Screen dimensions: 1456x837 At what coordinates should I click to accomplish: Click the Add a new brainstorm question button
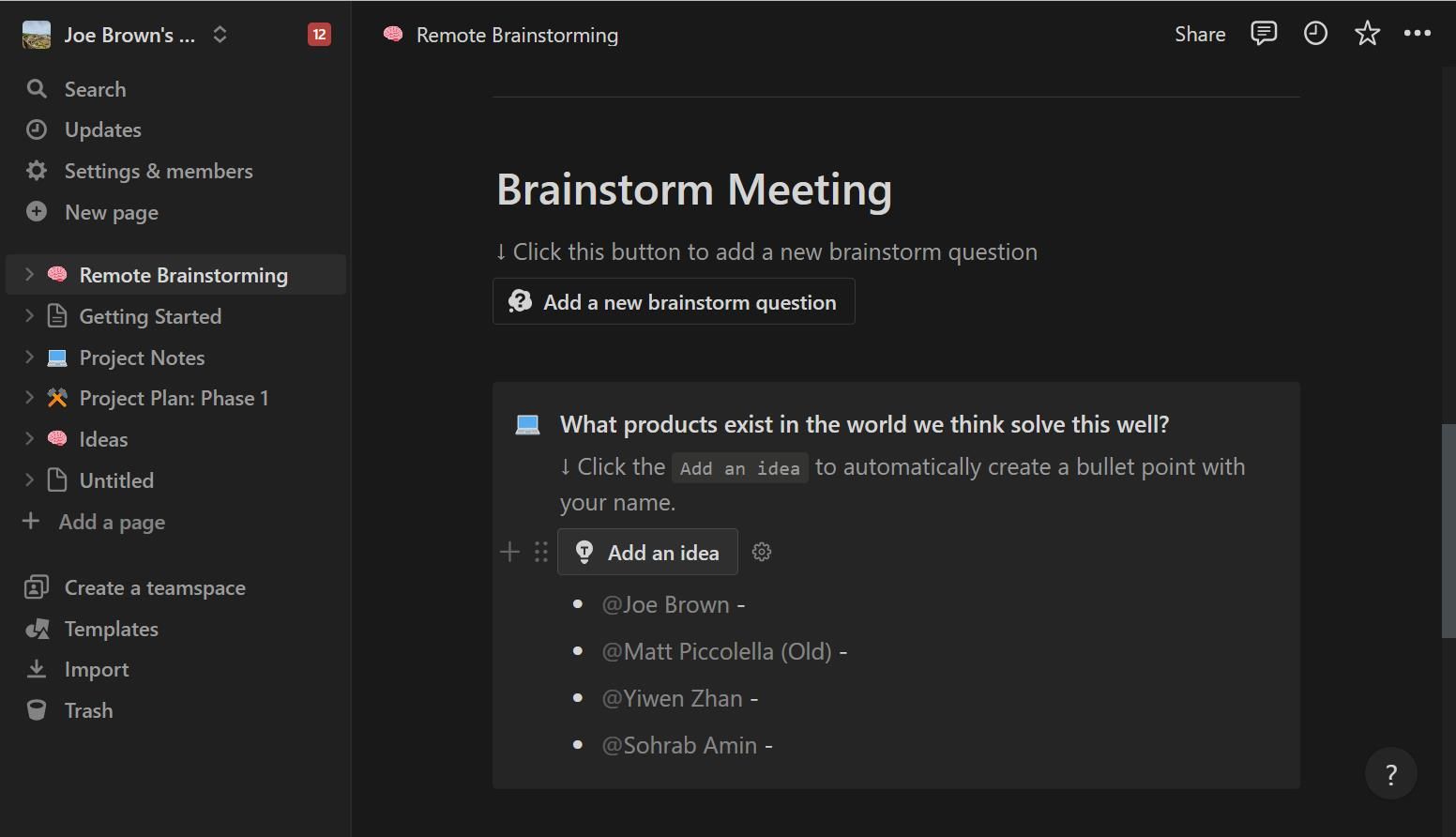tap(674, 301)
